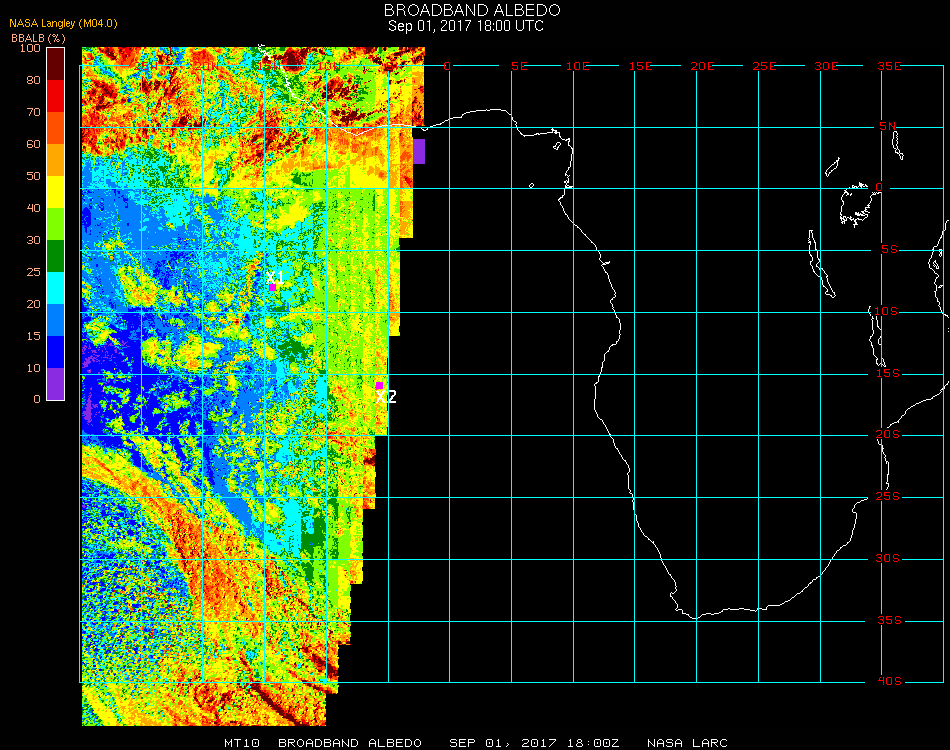Click the 30S latitude label
This screenshot has height=750, width=950.
point(888,559)
